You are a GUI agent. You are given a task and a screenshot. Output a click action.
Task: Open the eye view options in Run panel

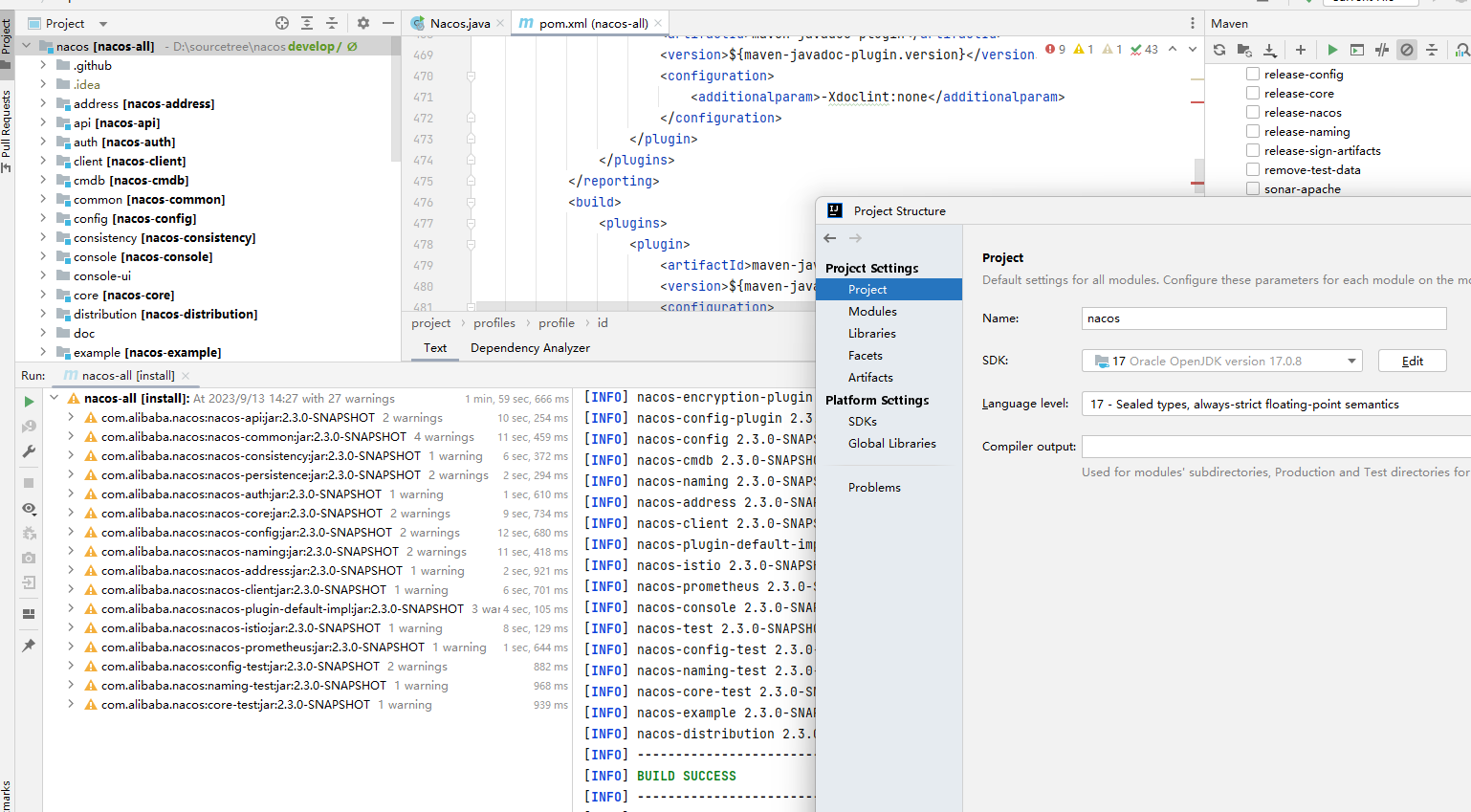pyautogui.click(x=29, y=509)
